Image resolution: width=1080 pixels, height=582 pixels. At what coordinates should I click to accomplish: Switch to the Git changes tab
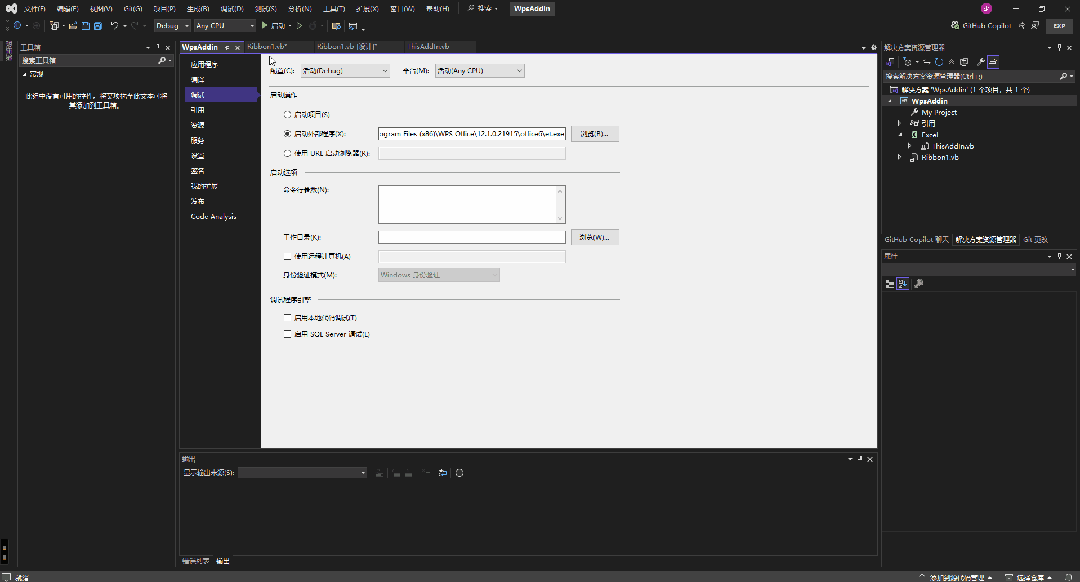pos(1035,240)
